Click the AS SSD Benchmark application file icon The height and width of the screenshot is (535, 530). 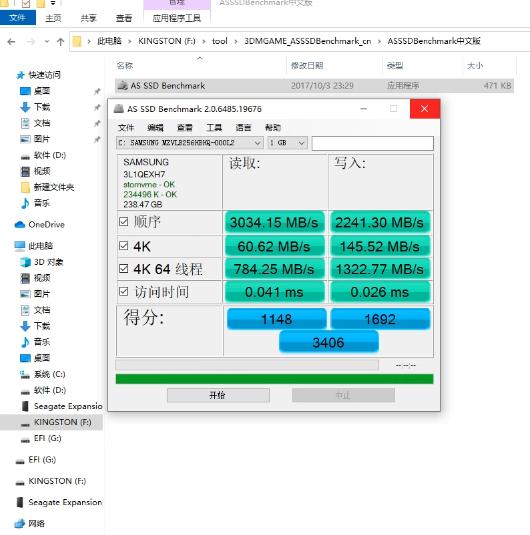tap(122, 86)
